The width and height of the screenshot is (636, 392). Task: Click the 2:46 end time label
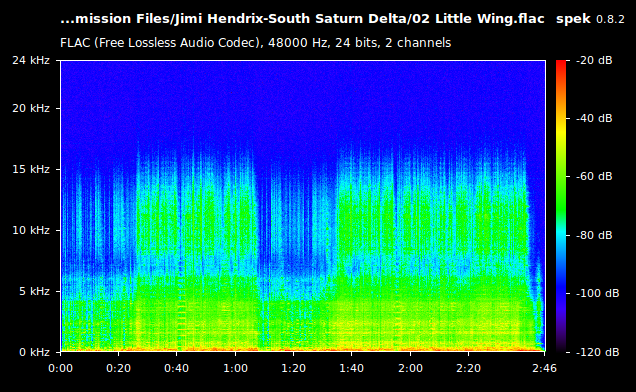click(544, 368)
